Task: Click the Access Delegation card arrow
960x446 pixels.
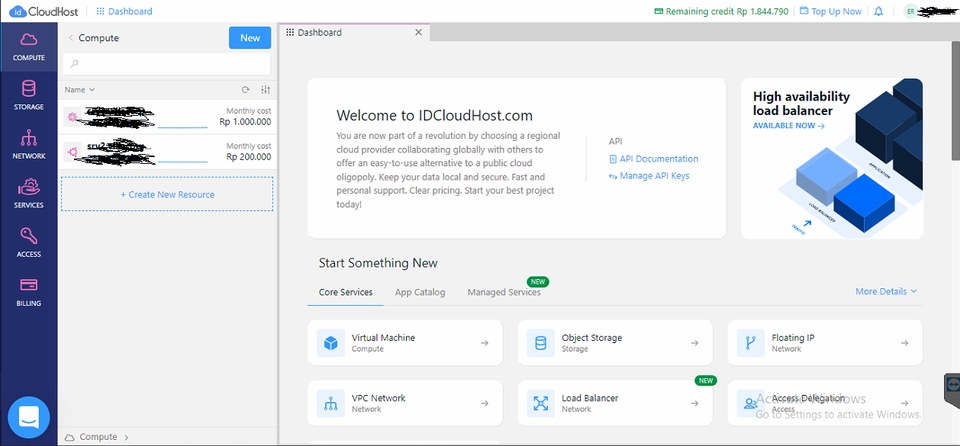Action: pos(904,403)
